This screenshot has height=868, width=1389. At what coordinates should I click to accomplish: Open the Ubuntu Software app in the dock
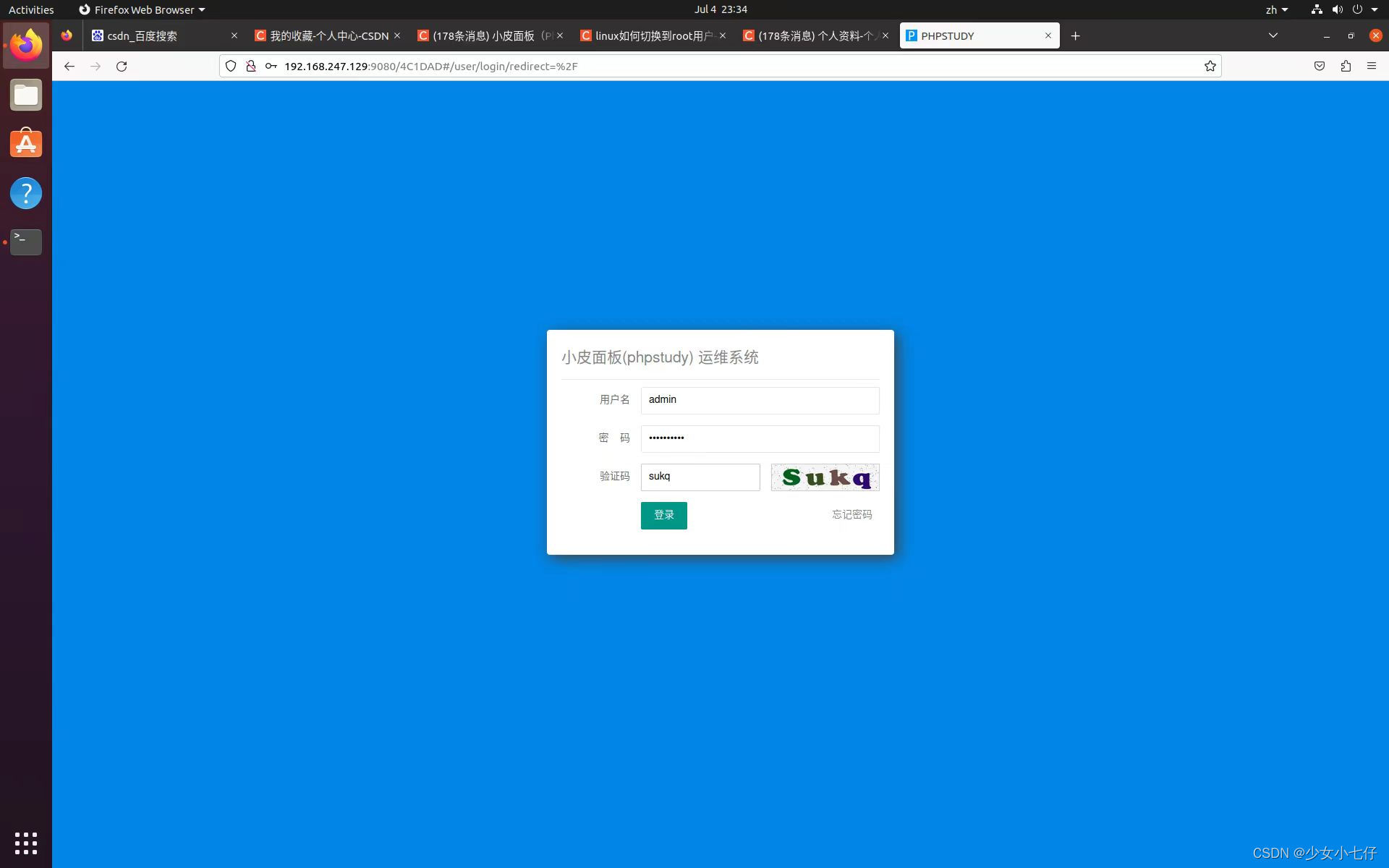pyautogui.click(x=26, y=144)
